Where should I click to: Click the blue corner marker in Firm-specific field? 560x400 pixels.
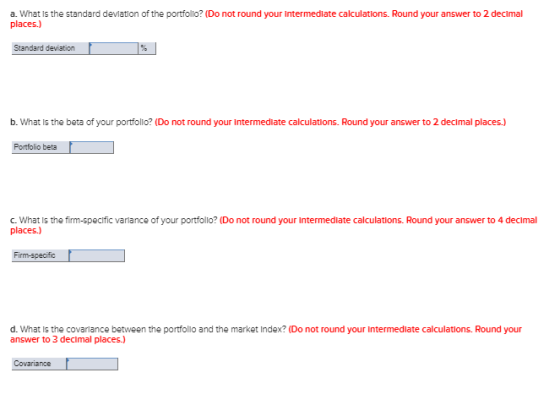click(70, 252)
